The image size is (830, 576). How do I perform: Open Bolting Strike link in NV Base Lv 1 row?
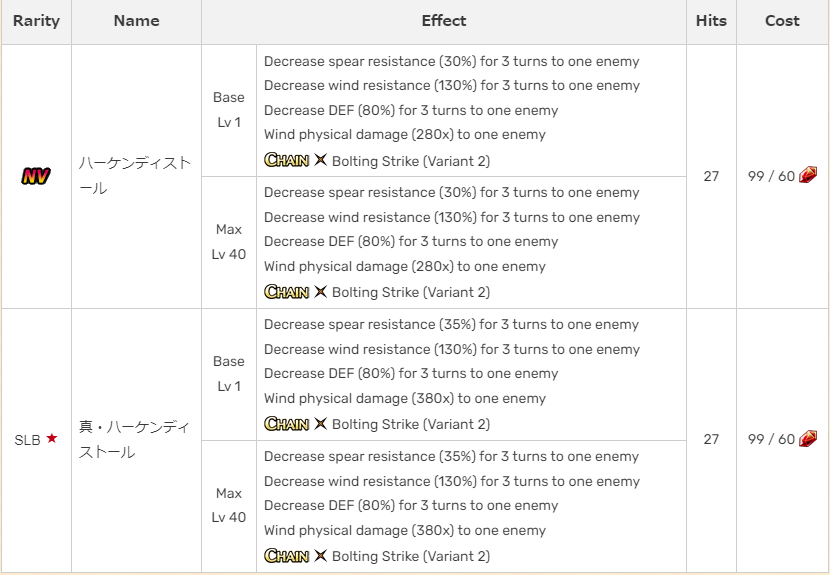pos(410,161)
